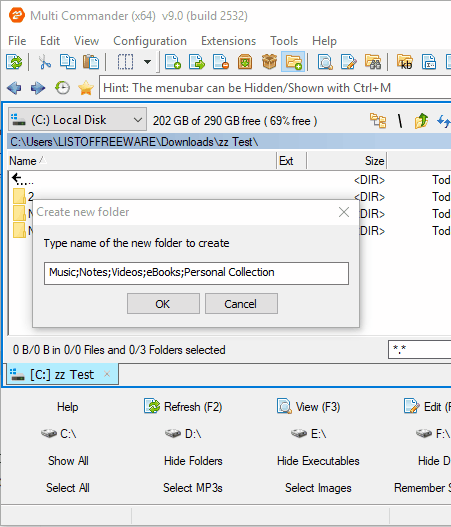Click the Select All button

(x=68, y=487)
